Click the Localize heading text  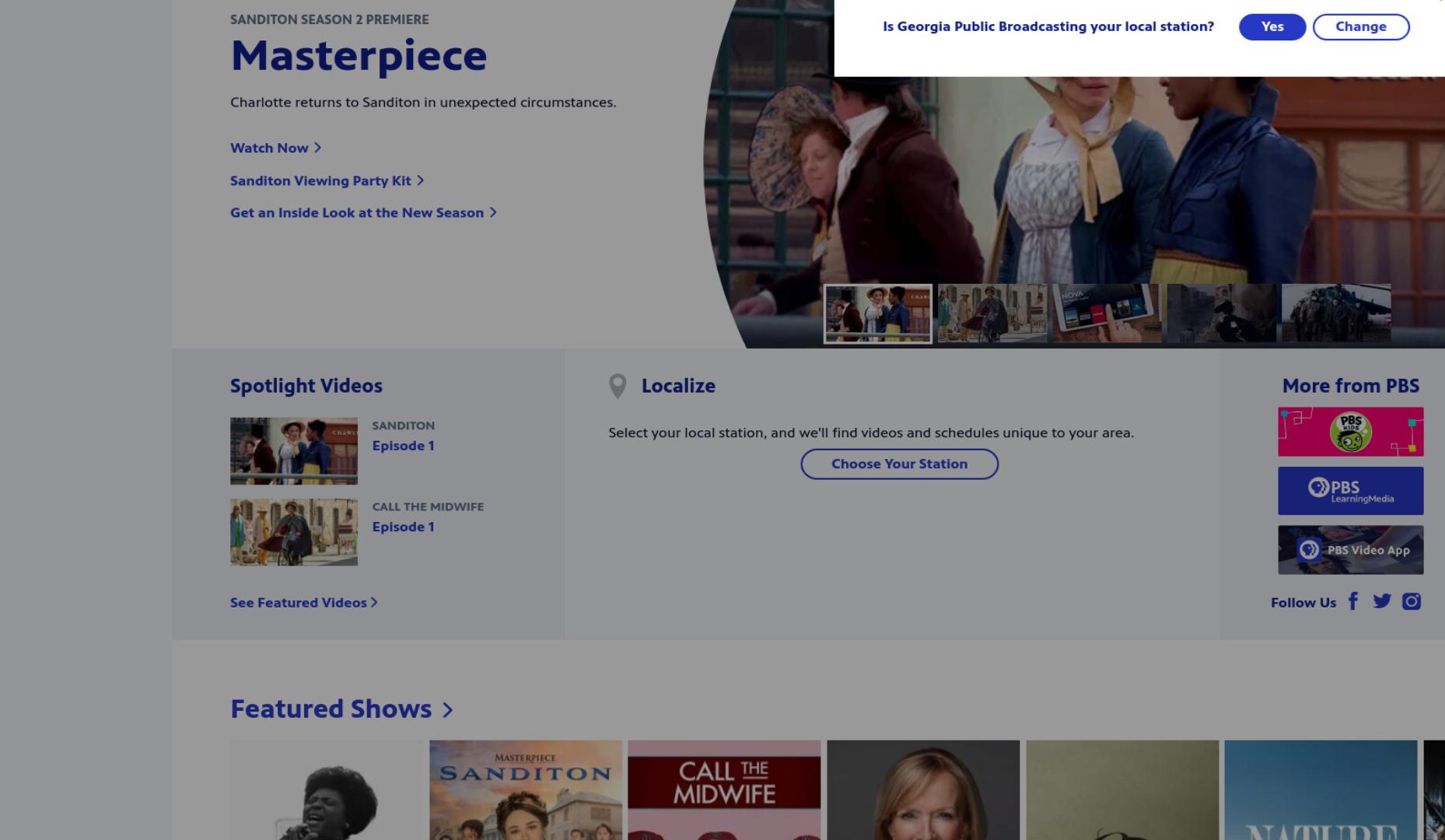678,386
